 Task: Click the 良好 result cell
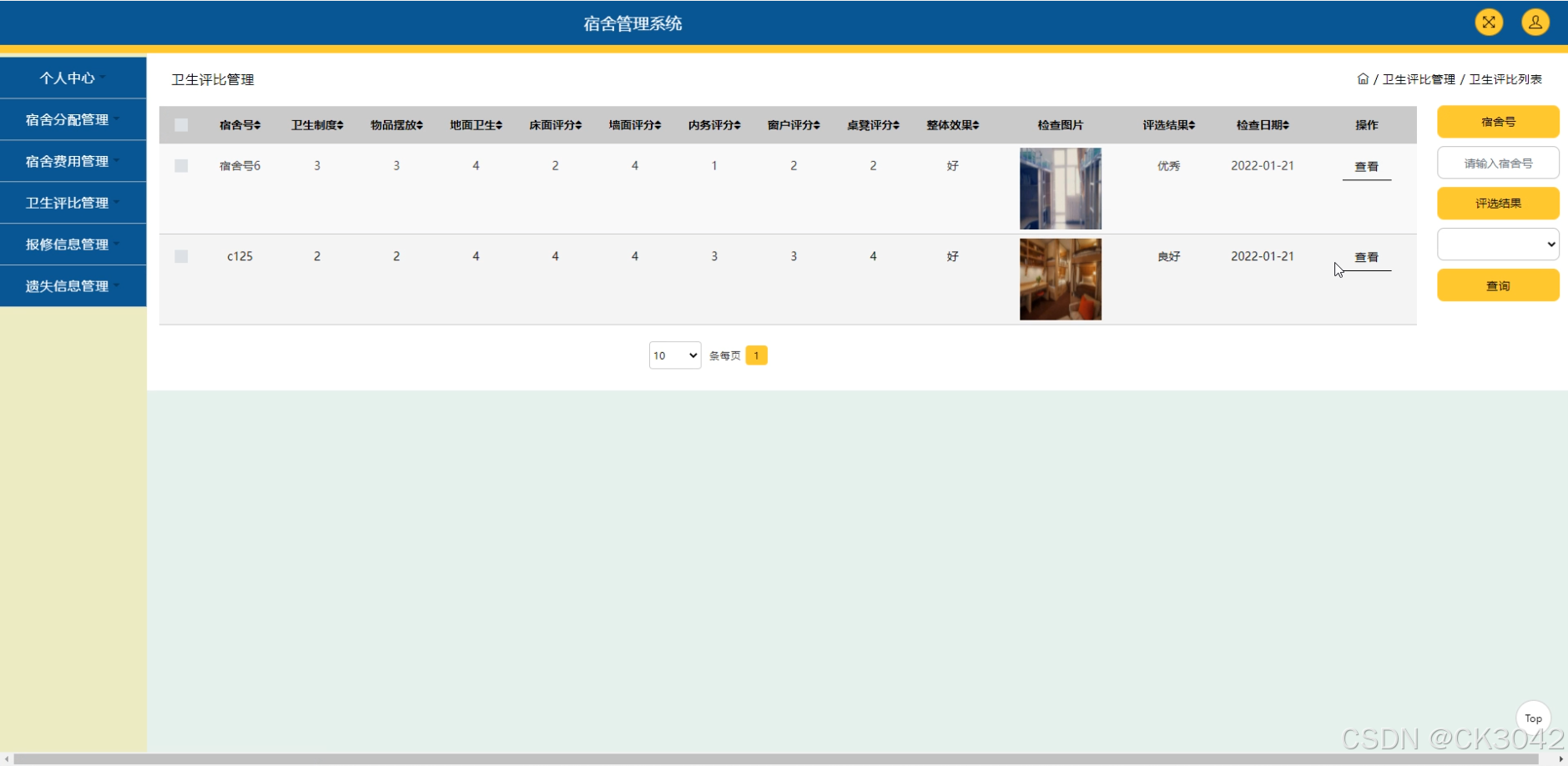[1169, 256]
